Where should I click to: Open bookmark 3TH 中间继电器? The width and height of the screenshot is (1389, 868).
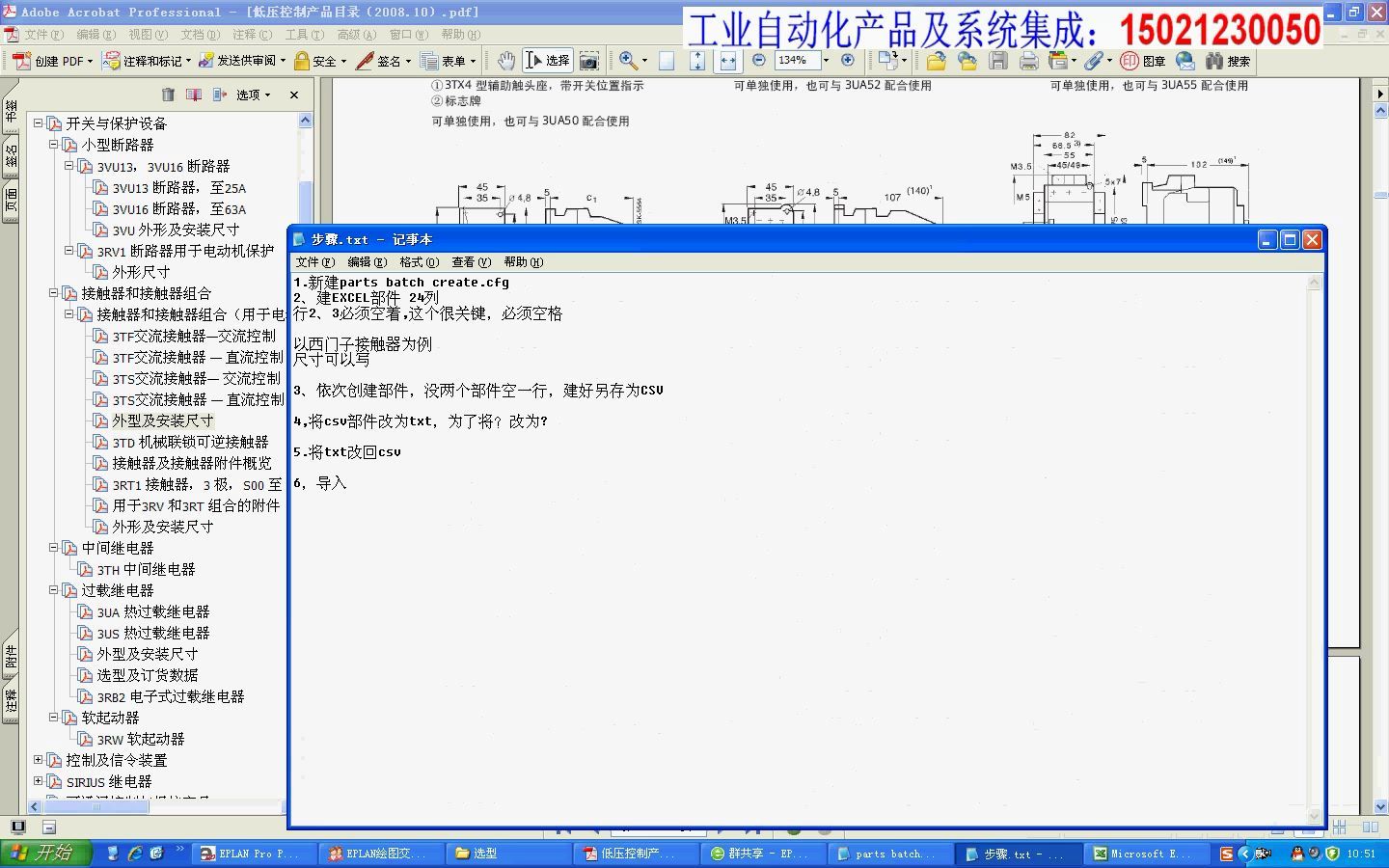[x=146, y=569]
